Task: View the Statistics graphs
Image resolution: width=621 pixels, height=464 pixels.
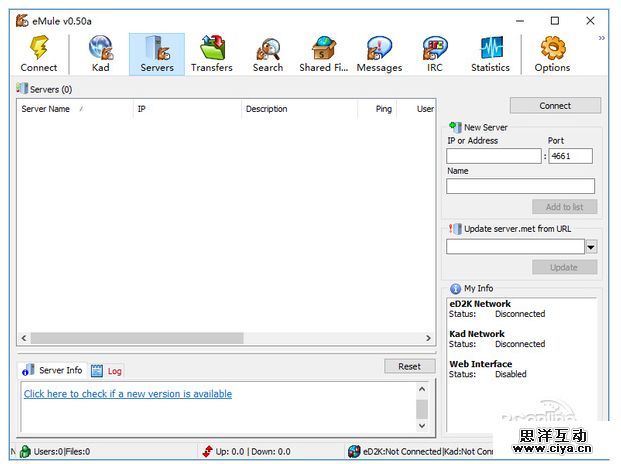Action: tap(490, 48)
